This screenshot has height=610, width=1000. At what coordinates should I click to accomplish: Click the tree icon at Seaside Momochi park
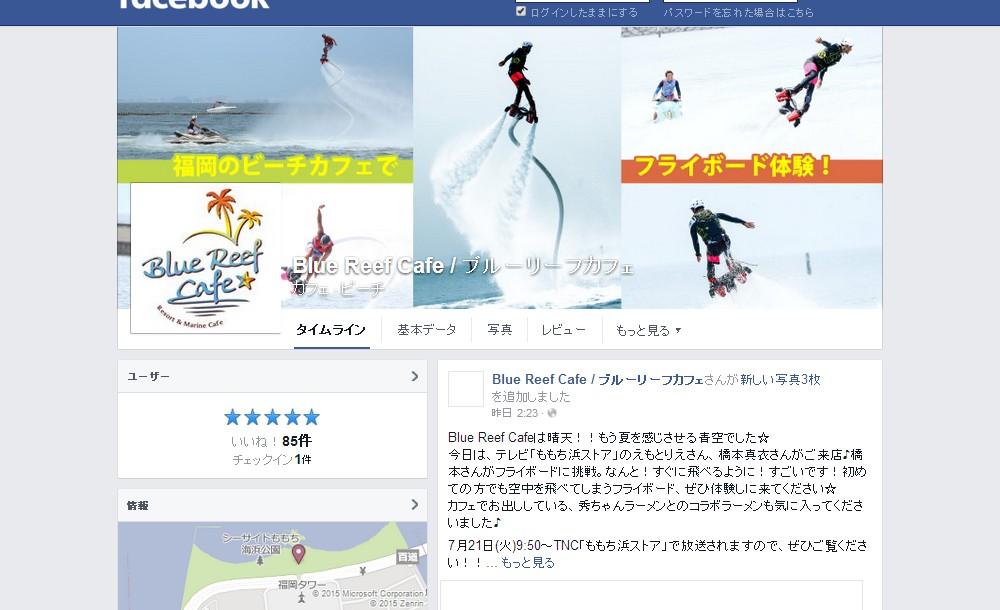tap(260, 561)
